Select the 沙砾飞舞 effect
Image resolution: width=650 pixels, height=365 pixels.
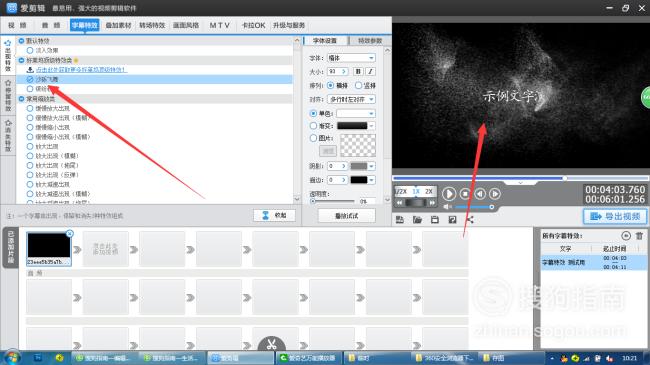(154, 79)
